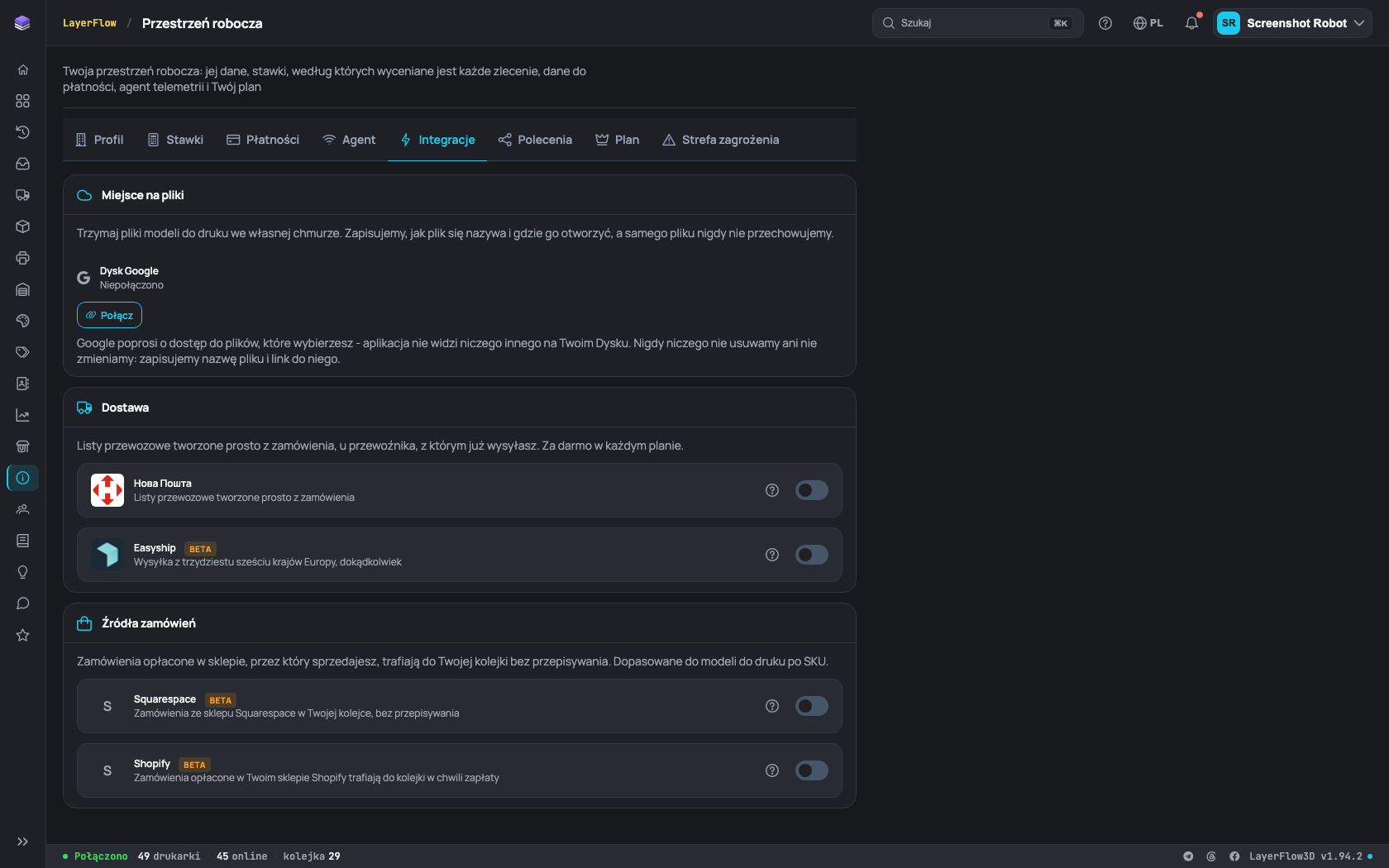Open the Telegram link in the status bar
Screen dimensions: 1389x868
point(1188,856)
